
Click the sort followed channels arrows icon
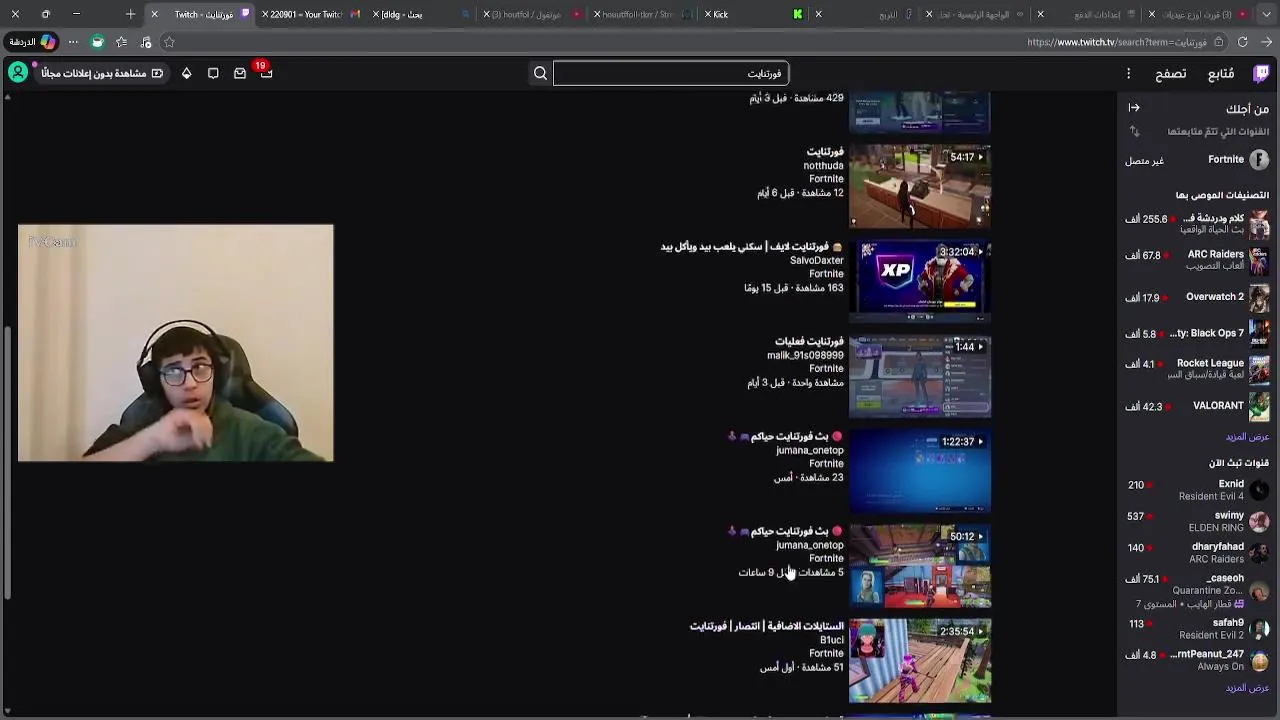pos(1134,131)
